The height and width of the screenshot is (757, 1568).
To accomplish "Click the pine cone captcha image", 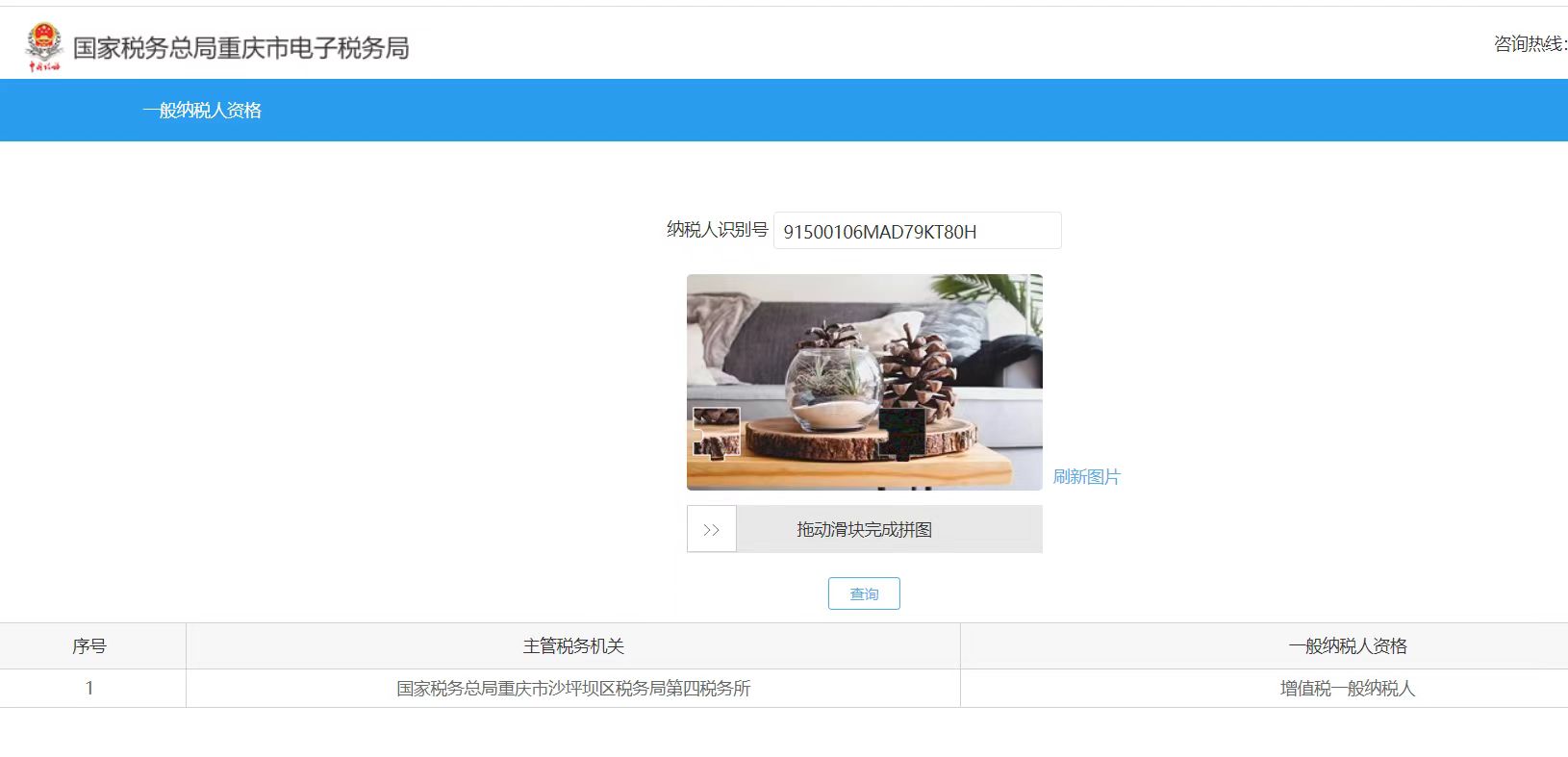I will [865, 382].
